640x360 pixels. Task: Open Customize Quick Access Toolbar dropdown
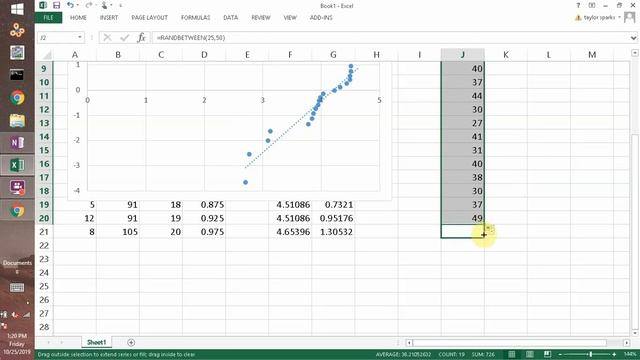pyautogui.click(x=120, y=6)
